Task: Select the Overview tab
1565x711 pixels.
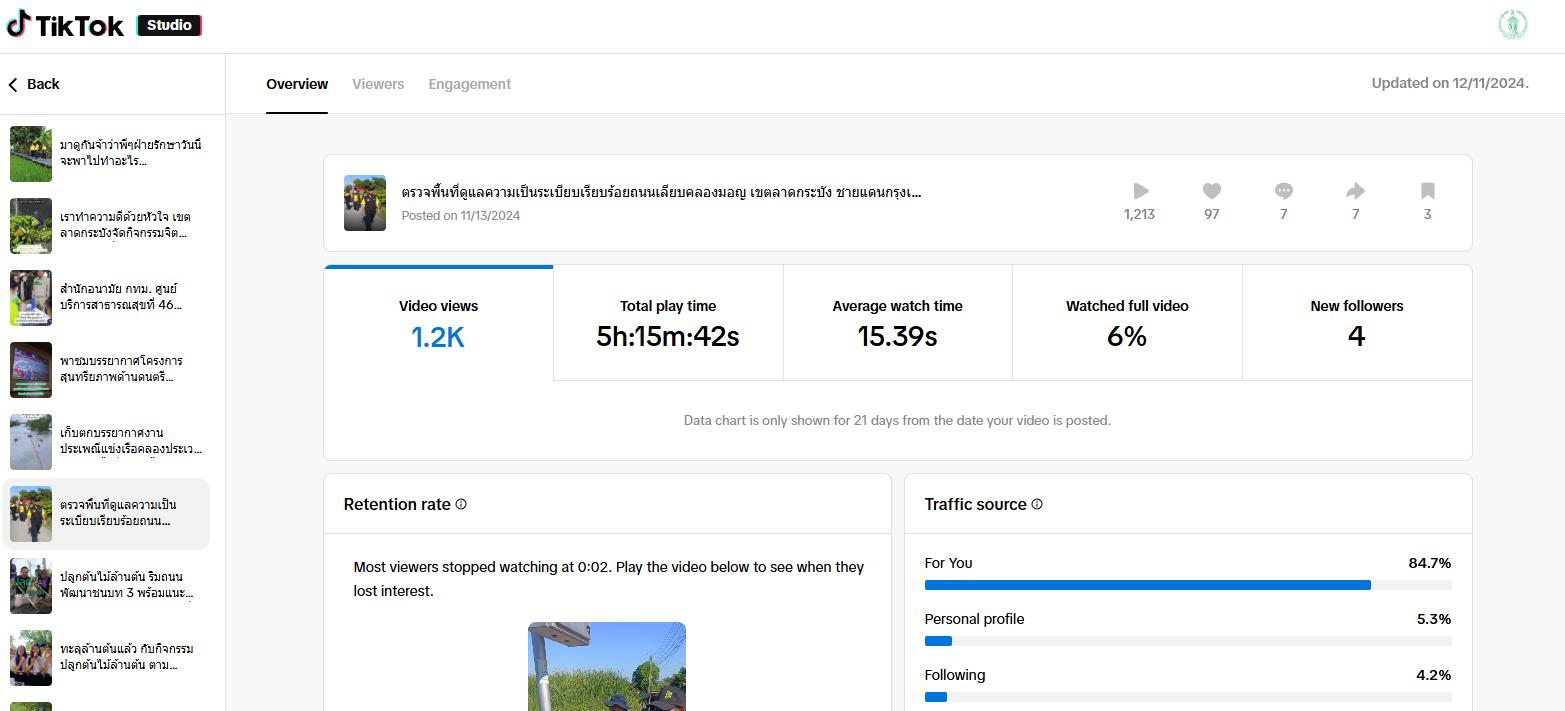Action: [297, 84]
